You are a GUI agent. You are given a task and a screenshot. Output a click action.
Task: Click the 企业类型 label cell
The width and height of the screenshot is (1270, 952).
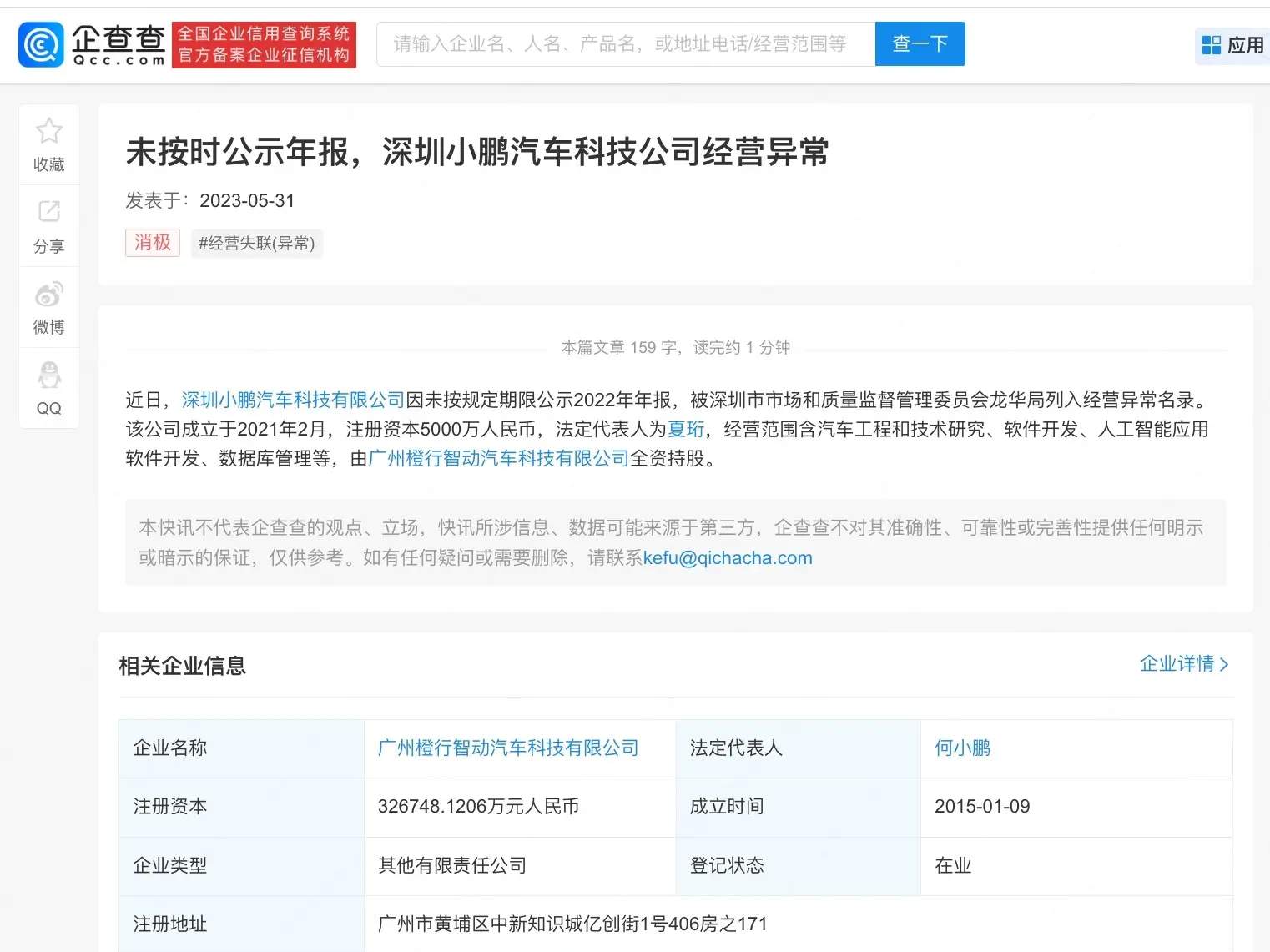242,865
